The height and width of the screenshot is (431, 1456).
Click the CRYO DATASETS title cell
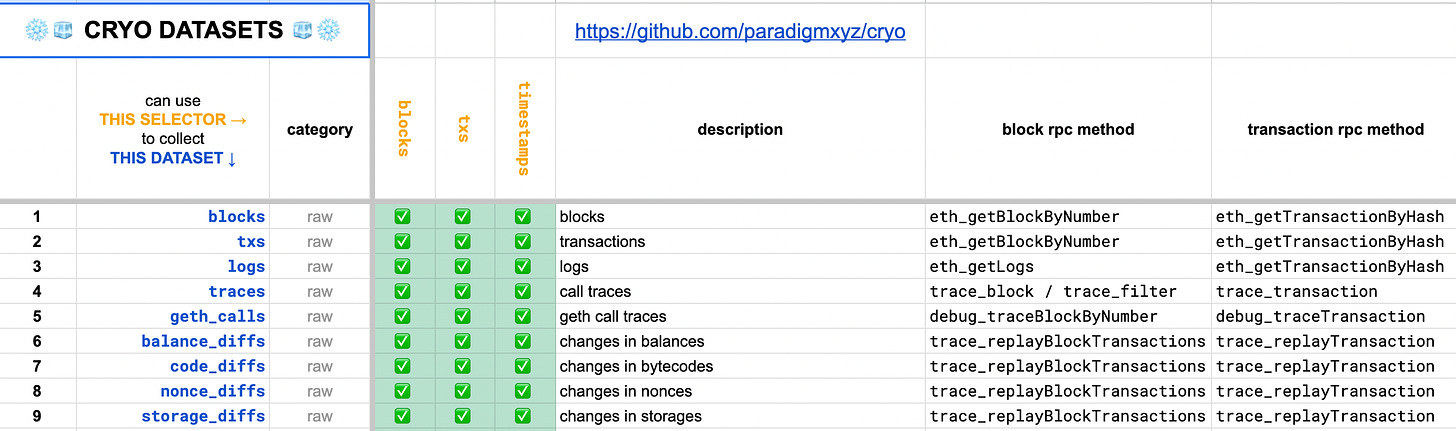[x=184, y=31]
